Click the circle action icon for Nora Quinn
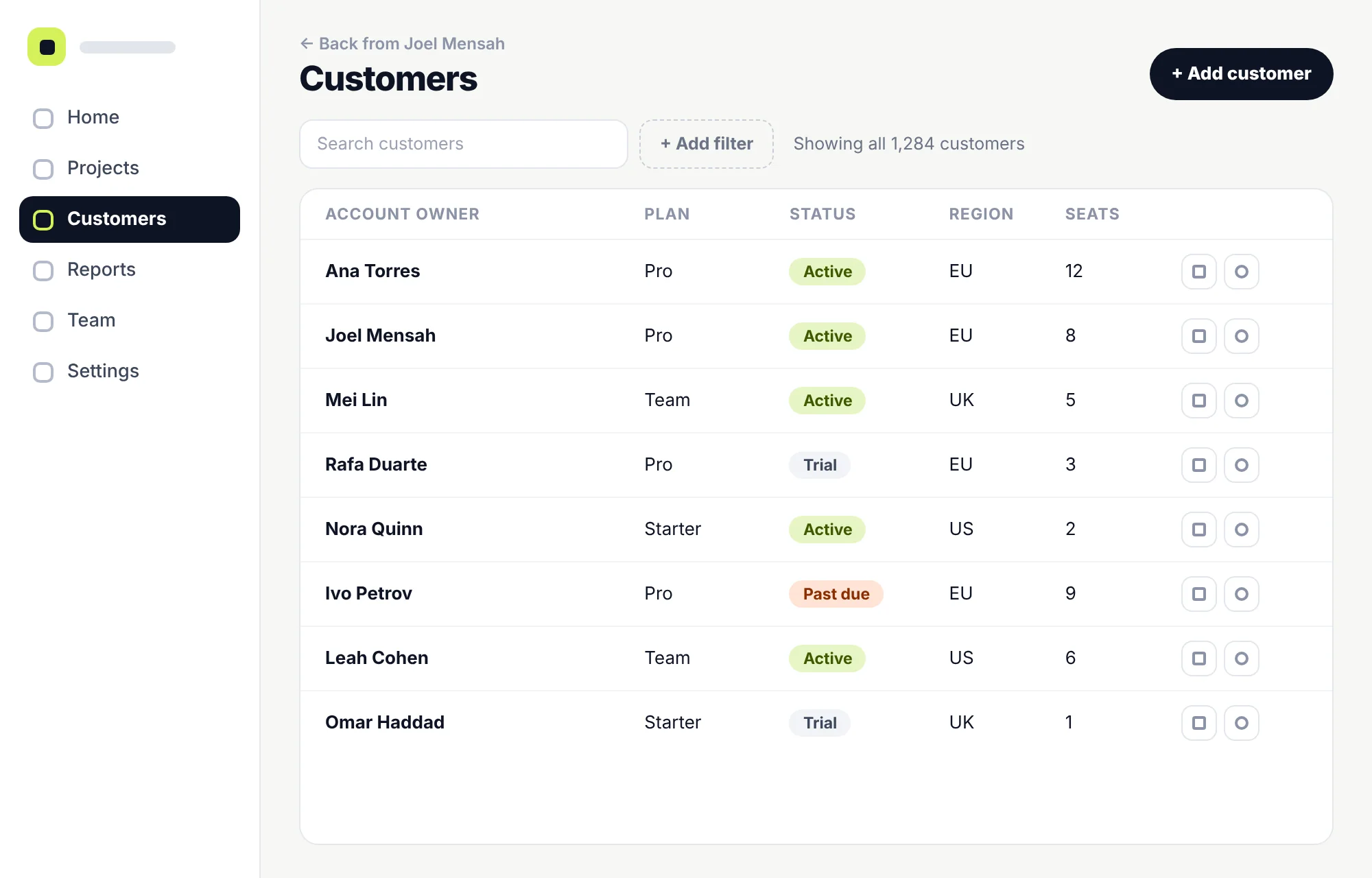Image resolution: width=1372 pixels, height=878 pixels. click(x=1241, y=530)
